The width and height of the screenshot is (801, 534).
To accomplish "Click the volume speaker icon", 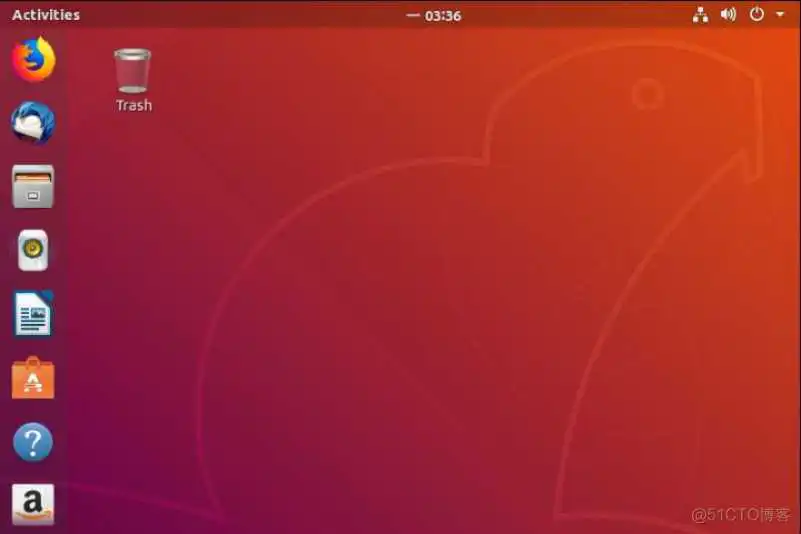I will point(728,15).
